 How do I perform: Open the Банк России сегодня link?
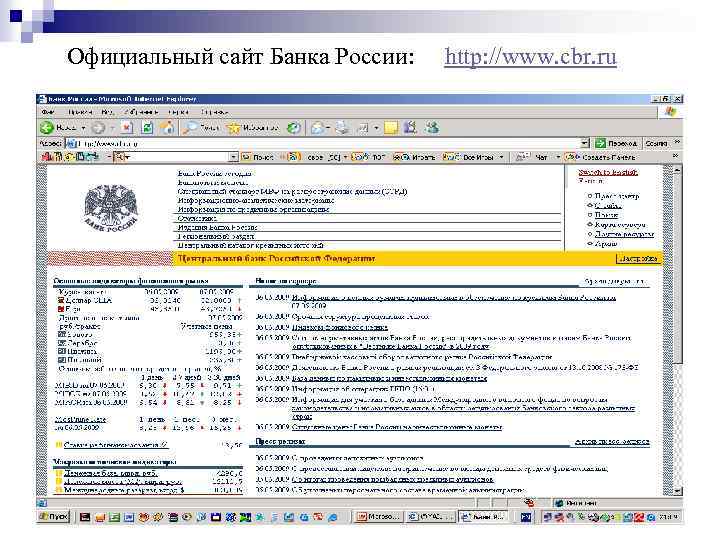point(215,174)
